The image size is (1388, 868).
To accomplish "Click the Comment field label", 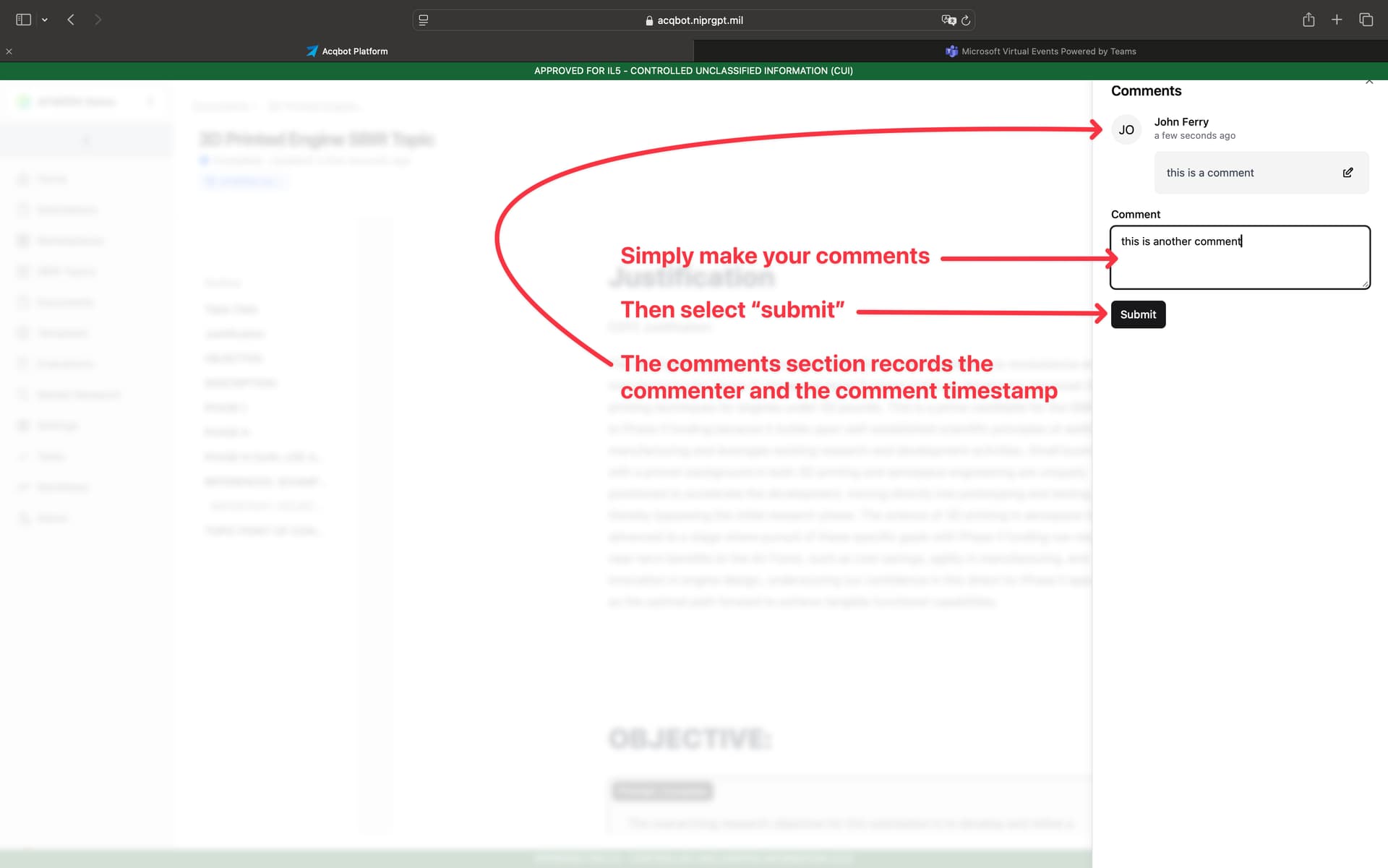I will click(x=1135, y=215).
